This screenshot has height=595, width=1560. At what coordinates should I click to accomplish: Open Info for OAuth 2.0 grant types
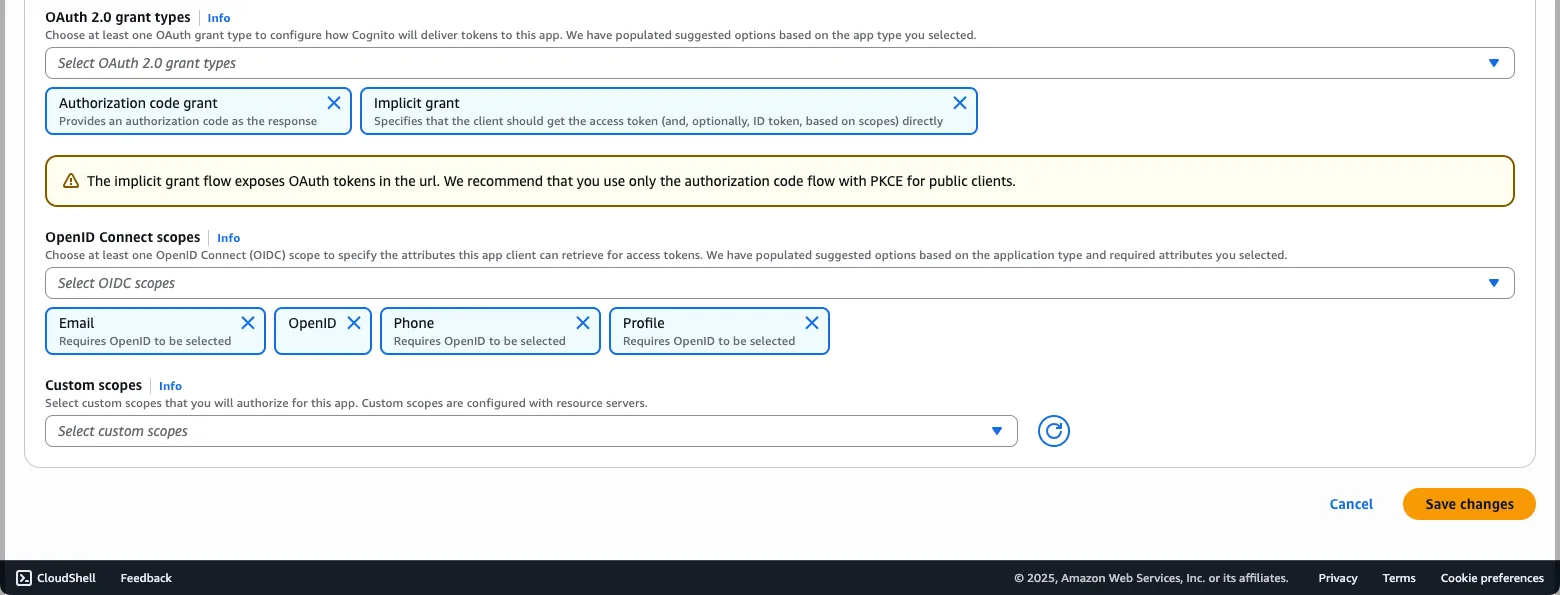219,18
